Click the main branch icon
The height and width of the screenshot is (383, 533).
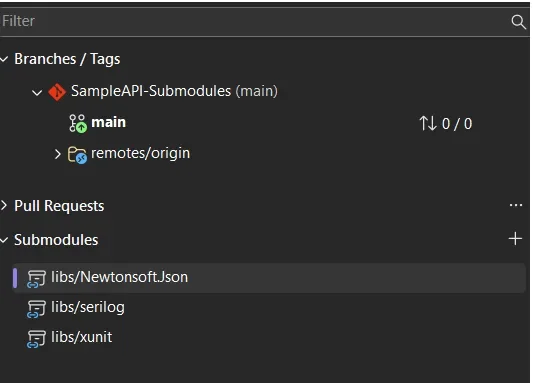coord(78,123)
